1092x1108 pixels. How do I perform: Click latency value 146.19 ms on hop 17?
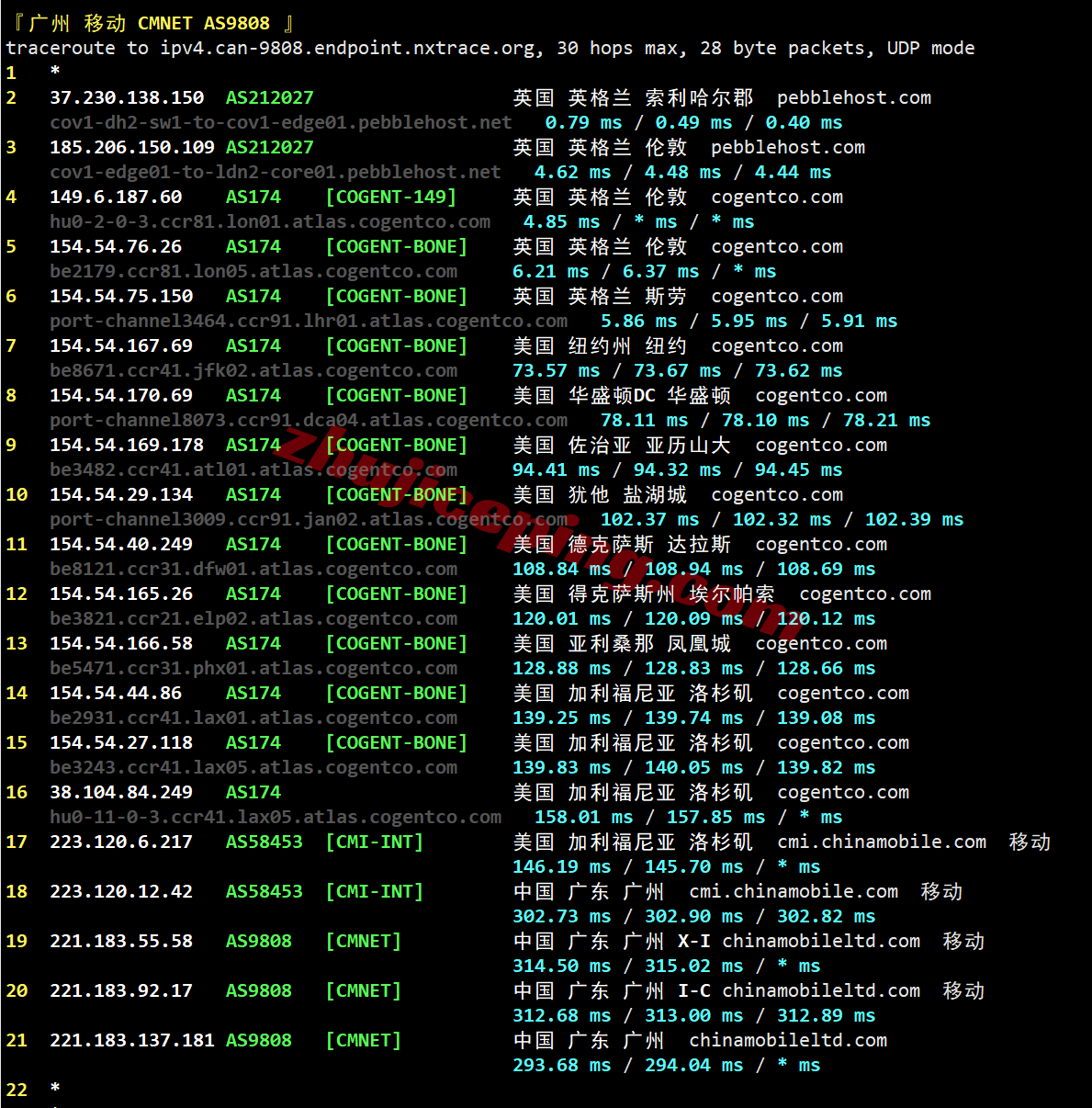(561, 866)
